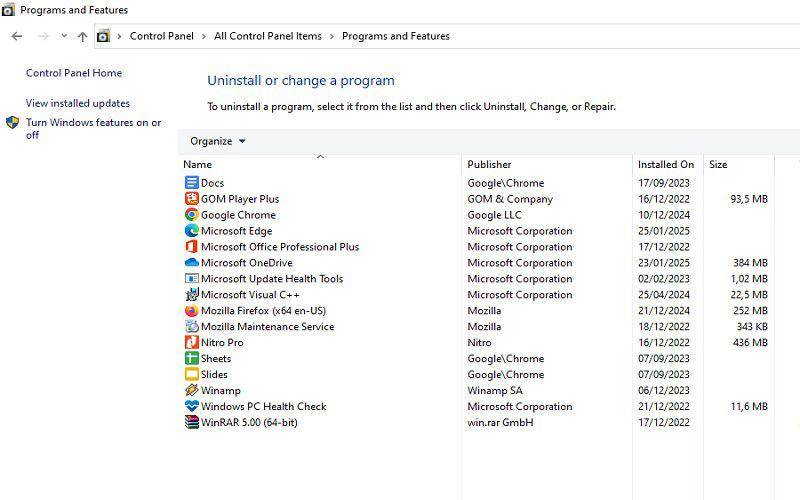Click the 11,6 MB size cell

pos(748,407)
